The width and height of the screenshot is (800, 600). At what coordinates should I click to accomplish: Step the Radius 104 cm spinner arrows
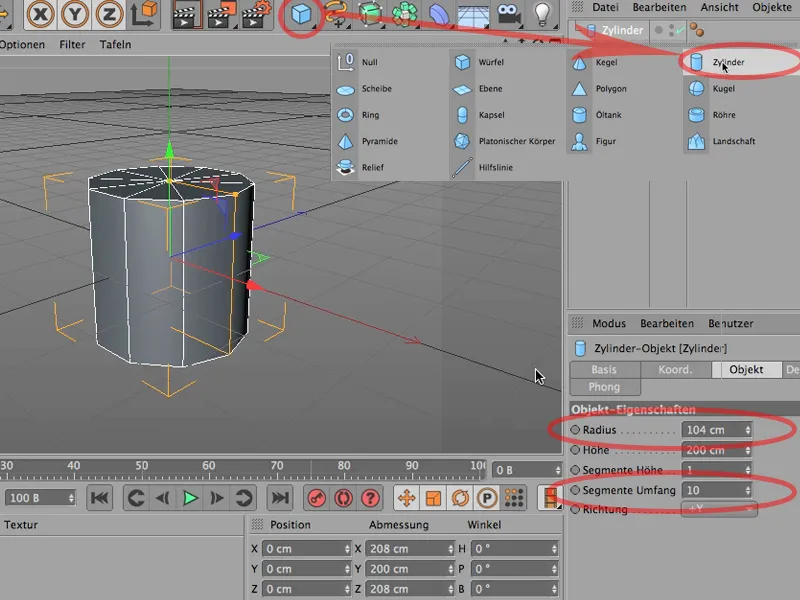(748, 430)
